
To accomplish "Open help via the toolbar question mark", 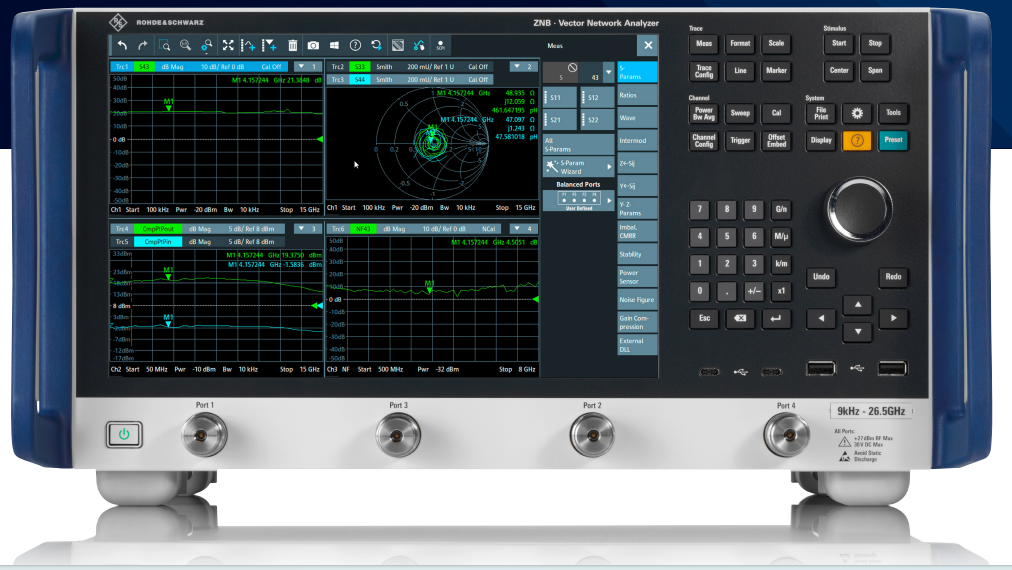I will (x=355, y=46).
